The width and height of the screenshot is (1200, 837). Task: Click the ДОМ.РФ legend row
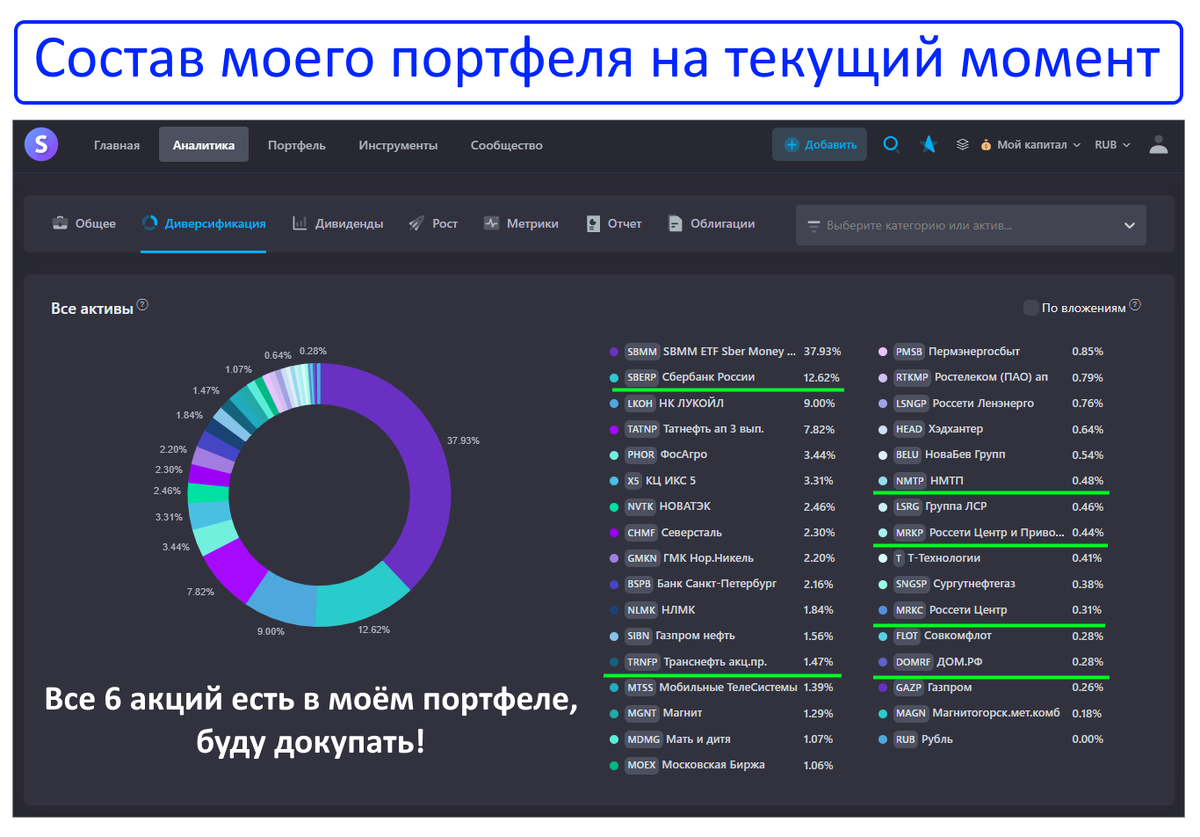[992, 662]
